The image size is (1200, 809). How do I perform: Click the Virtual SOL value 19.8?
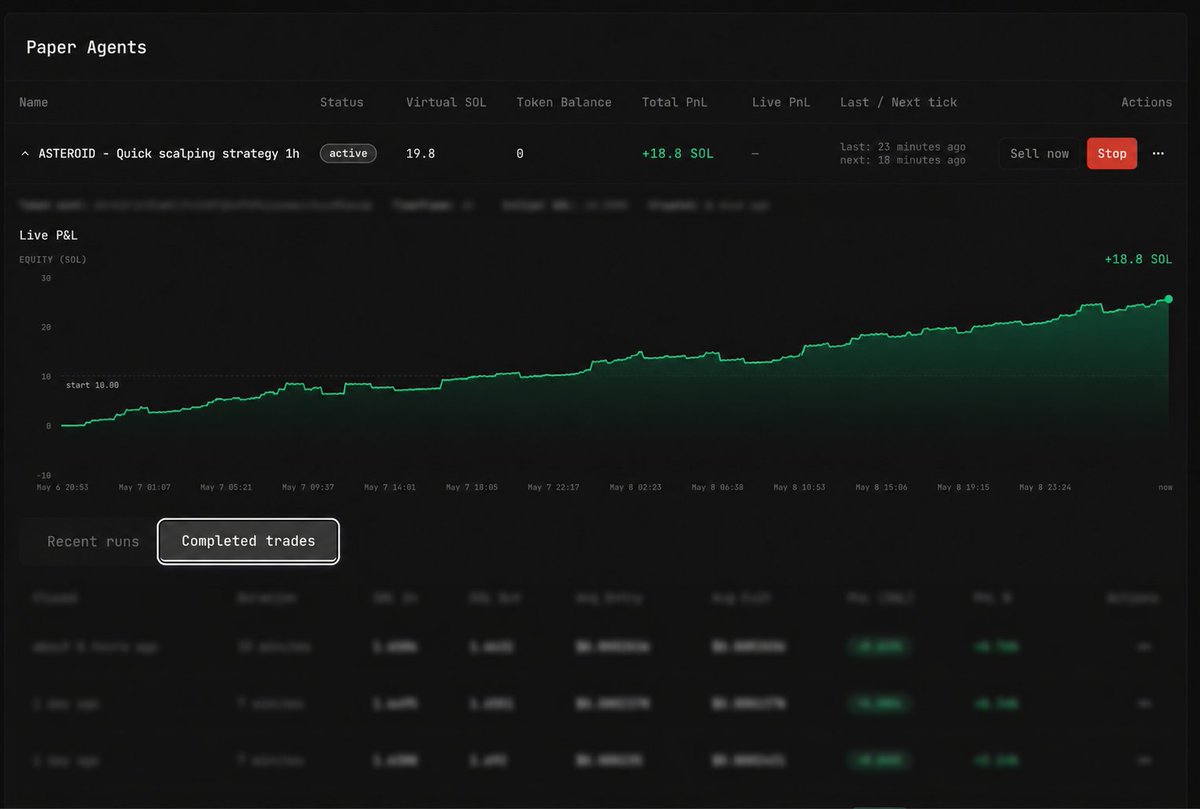coord(420,154)
